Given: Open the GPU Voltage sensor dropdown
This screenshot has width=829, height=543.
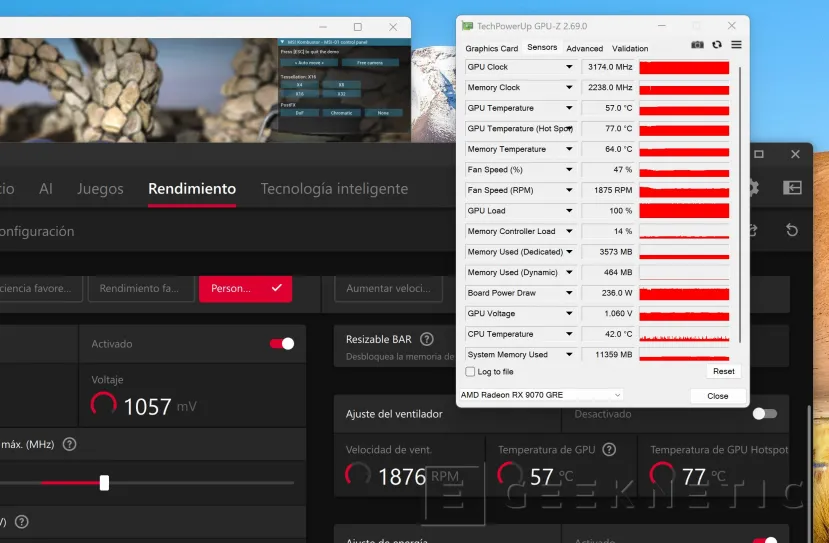Looking at the screenshot, I should pyautogui.click(x=569, y=314).
